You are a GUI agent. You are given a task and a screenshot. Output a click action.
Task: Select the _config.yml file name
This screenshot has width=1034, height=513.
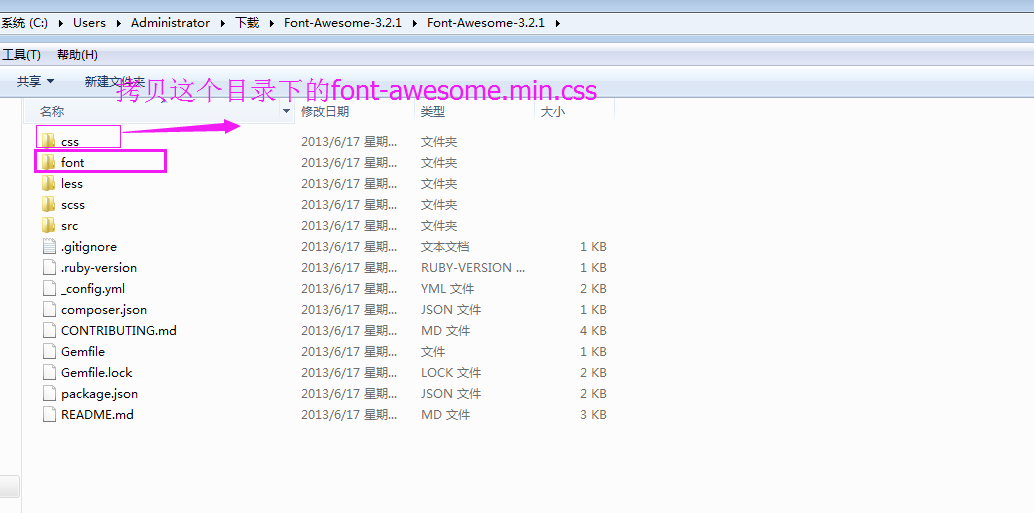pyautogui.click(x=93, y=289)
